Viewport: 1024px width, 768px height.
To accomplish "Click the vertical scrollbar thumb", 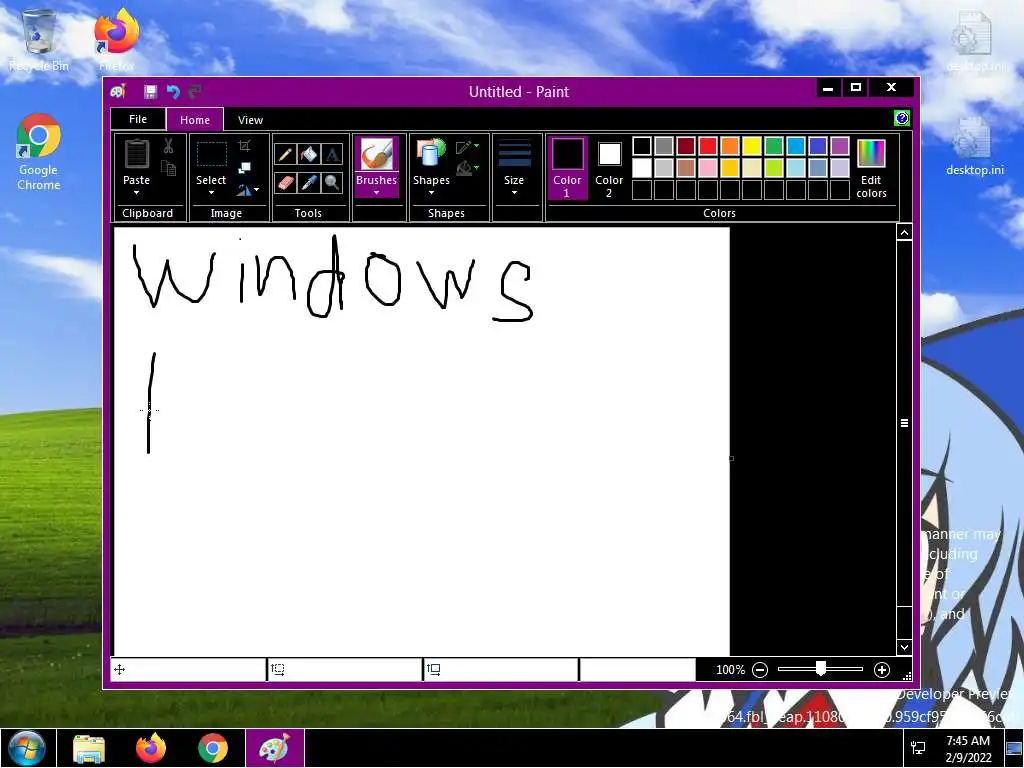I will click(904, 423).
